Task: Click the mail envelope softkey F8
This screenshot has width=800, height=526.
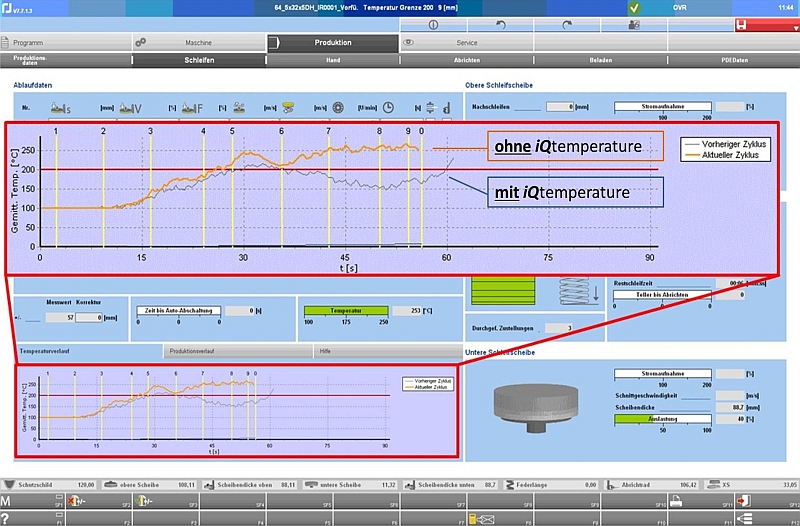Action: (500, 518)
